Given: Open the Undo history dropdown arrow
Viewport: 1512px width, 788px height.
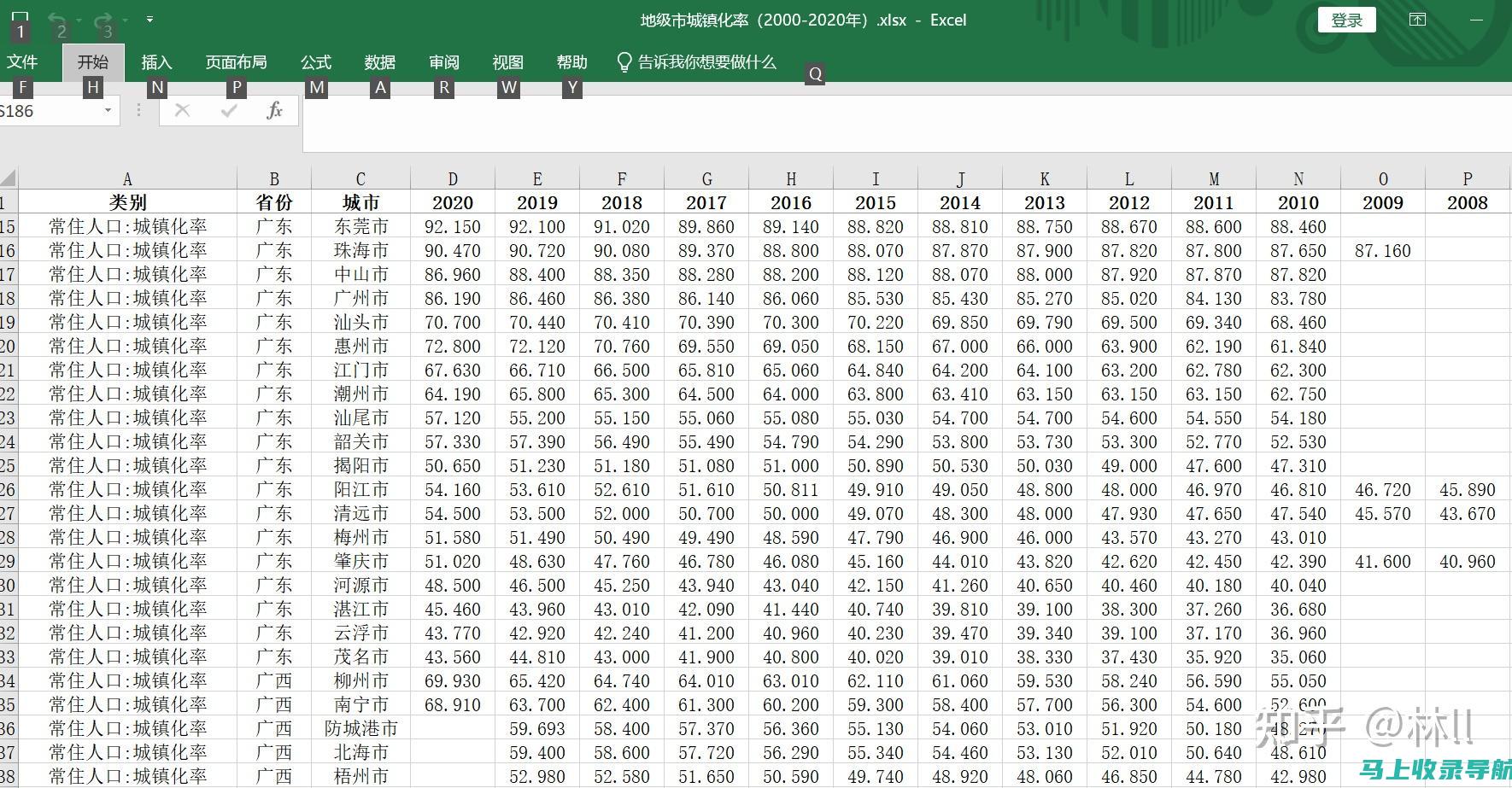Looking at the screenshot, I should [x=79, y=20].
